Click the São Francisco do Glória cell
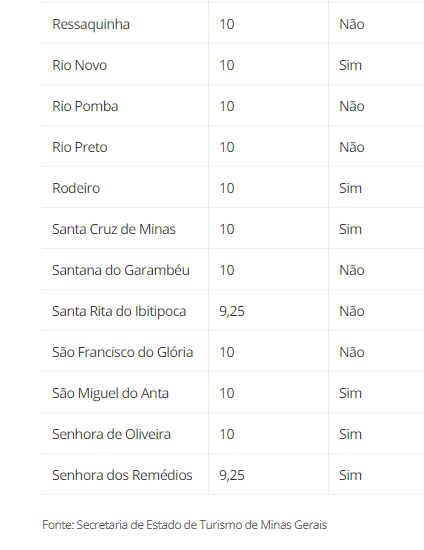The height and width of the screenshot is (550, 424). point(122,353)
